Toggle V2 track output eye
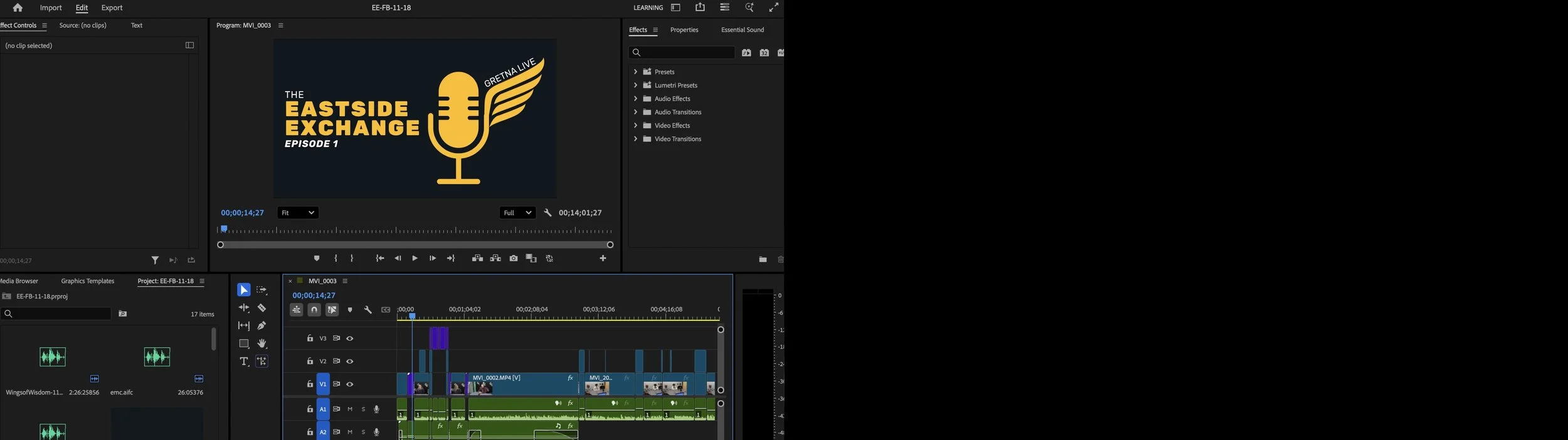1568x440 pixels. [x=350, y=362]
